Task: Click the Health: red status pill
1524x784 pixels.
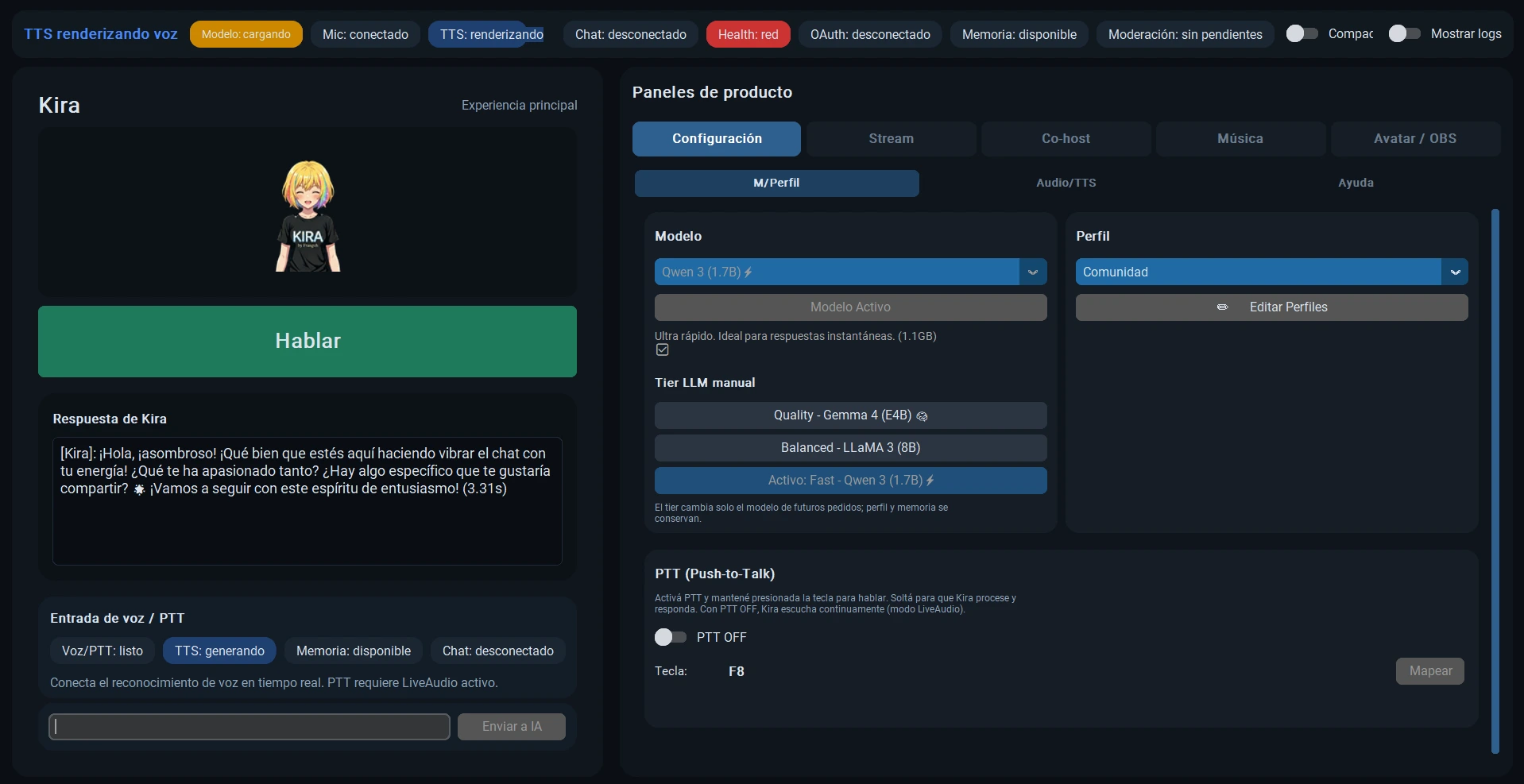Action: click(x=748, y=34)
